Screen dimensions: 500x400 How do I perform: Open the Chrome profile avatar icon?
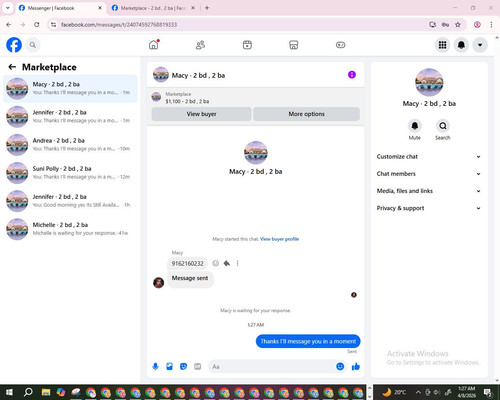point(477,25)
